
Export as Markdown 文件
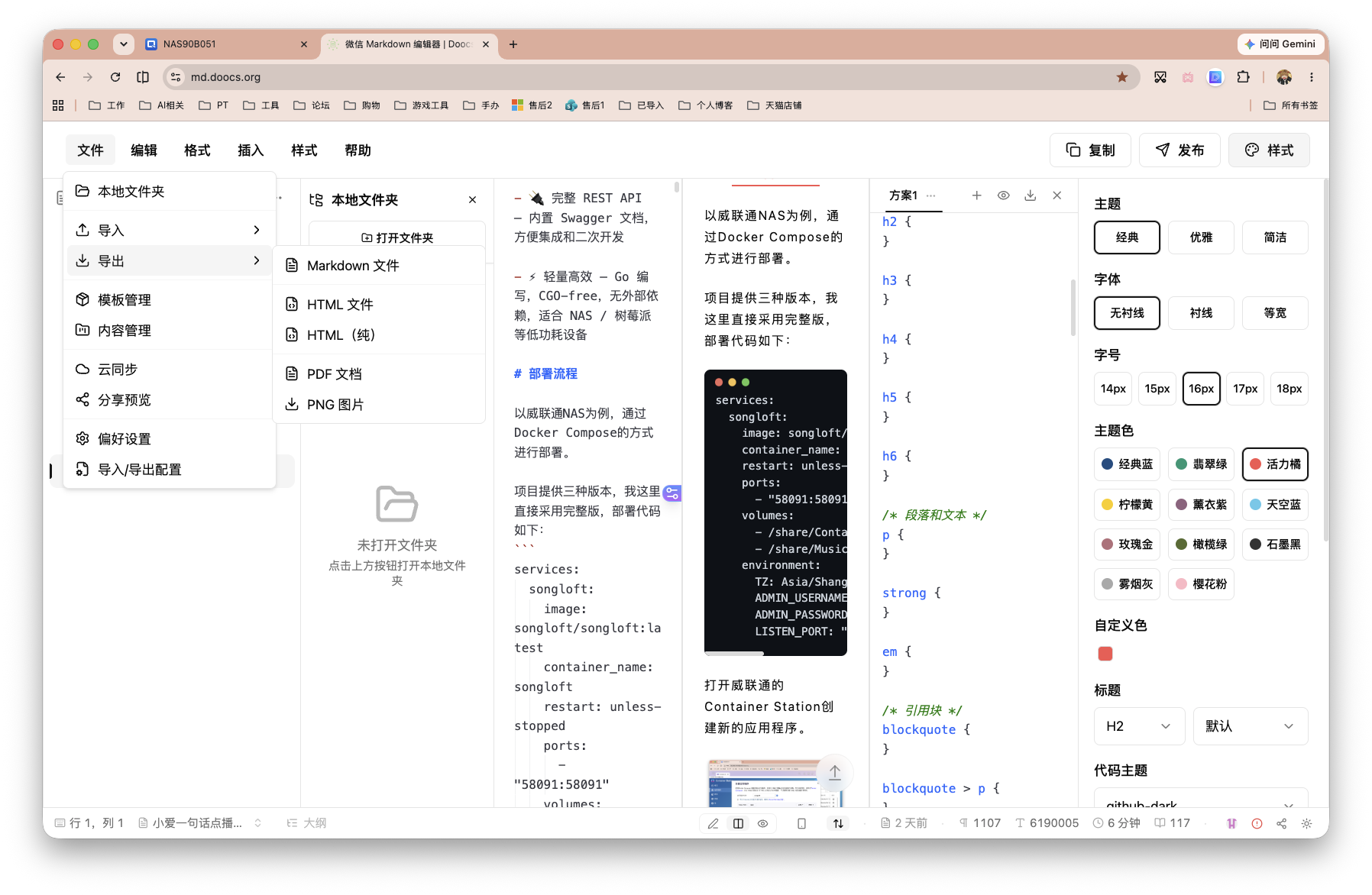[379, 265]
